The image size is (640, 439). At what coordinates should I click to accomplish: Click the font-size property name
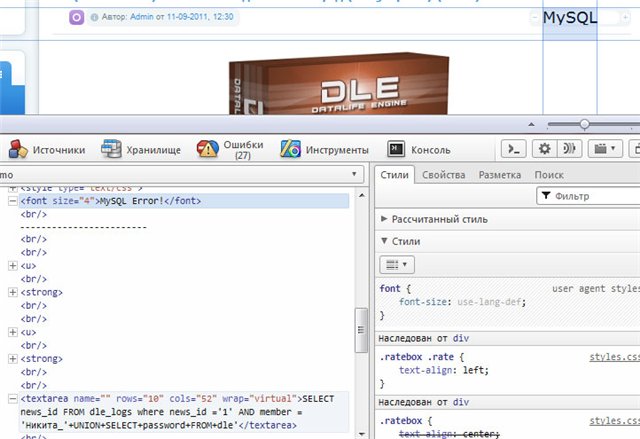(425, 302)
